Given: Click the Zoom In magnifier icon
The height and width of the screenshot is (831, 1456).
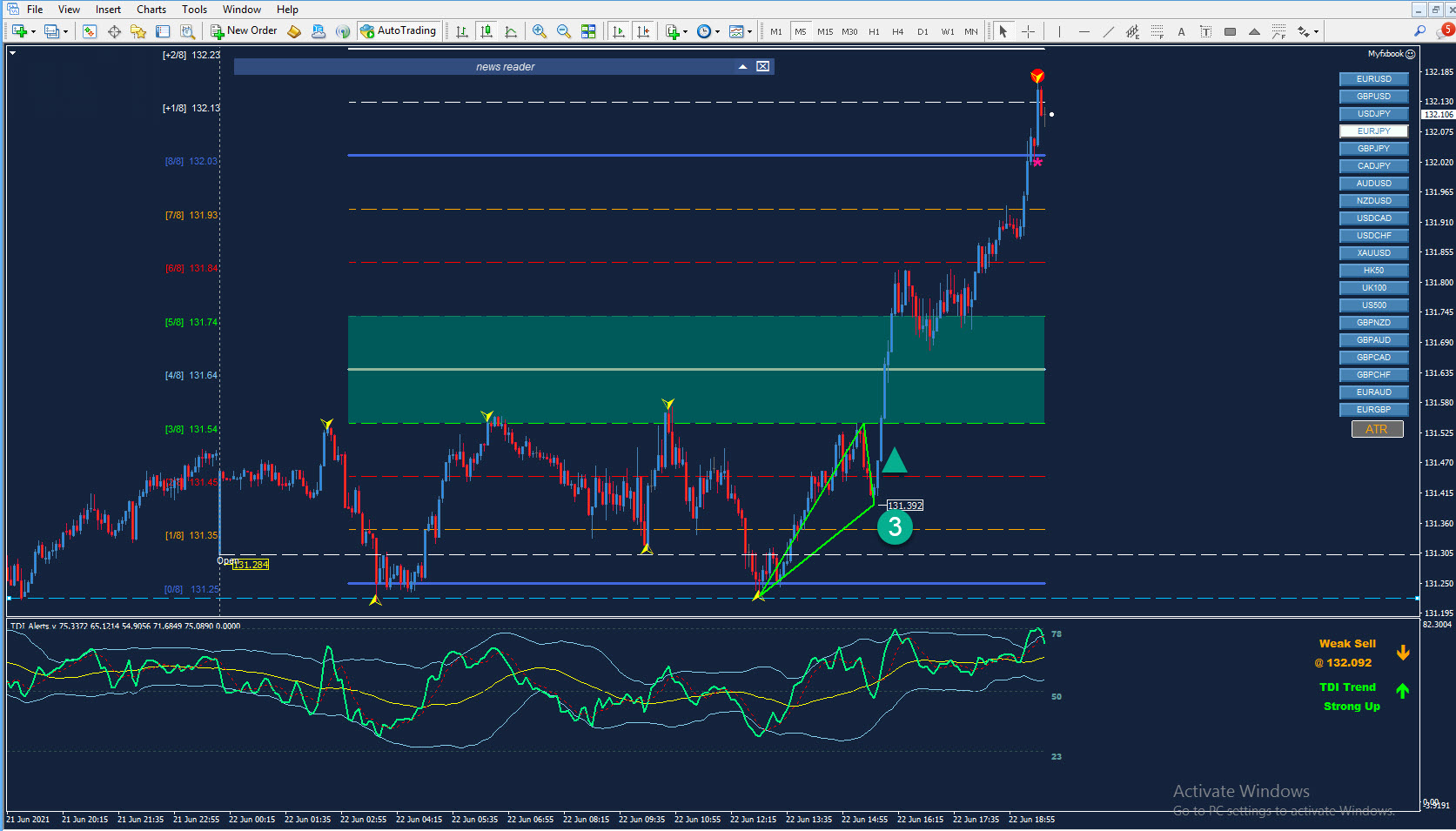Looking at the screenshot, I should pyautogui.click(x=540, y=31).
